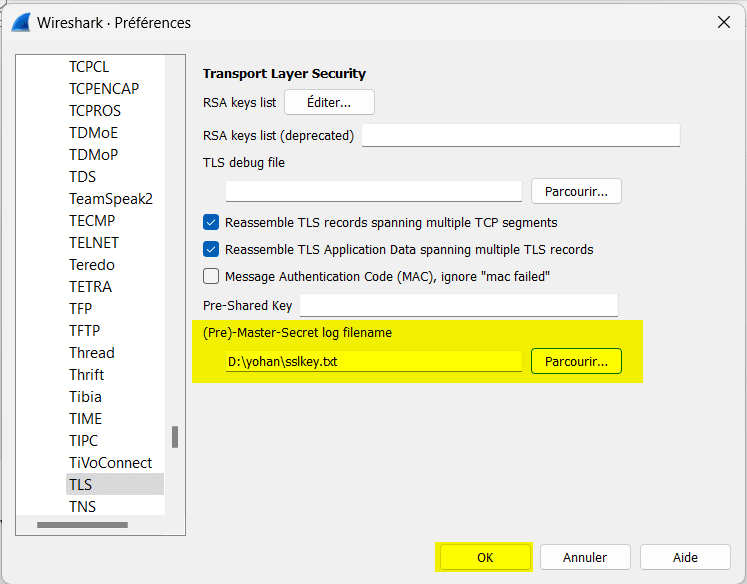Open the TELNET protocol preferences
Viewport: 747px width, 584px height.
pyautogui.click(x=93, y=243)
